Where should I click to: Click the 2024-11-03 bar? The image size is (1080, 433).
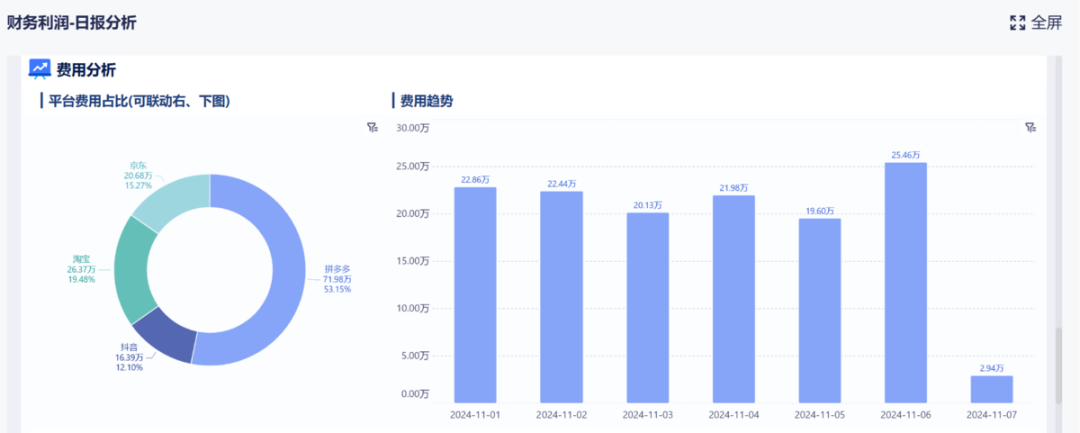647,308
